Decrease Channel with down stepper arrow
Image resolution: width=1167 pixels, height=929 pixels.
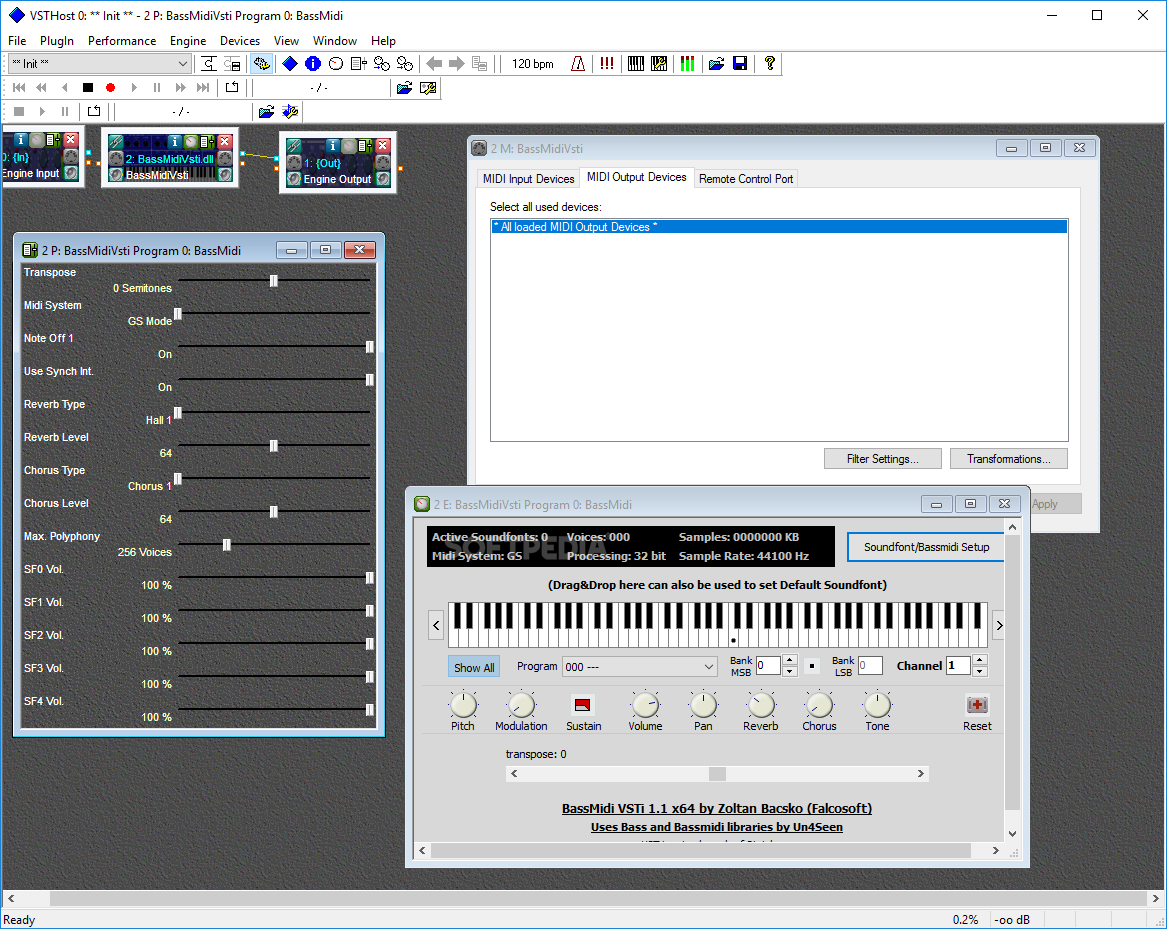[x=980, y=671]
